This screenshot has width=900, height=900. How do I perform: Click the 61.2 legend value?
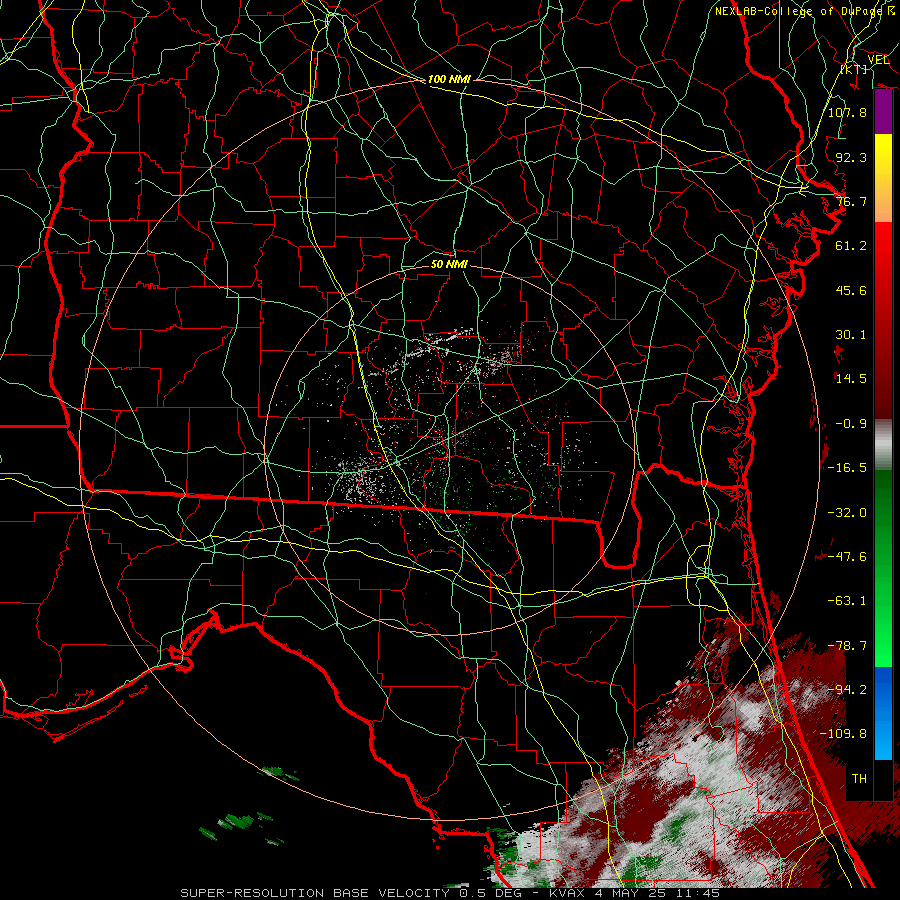[x=851, y=246]
